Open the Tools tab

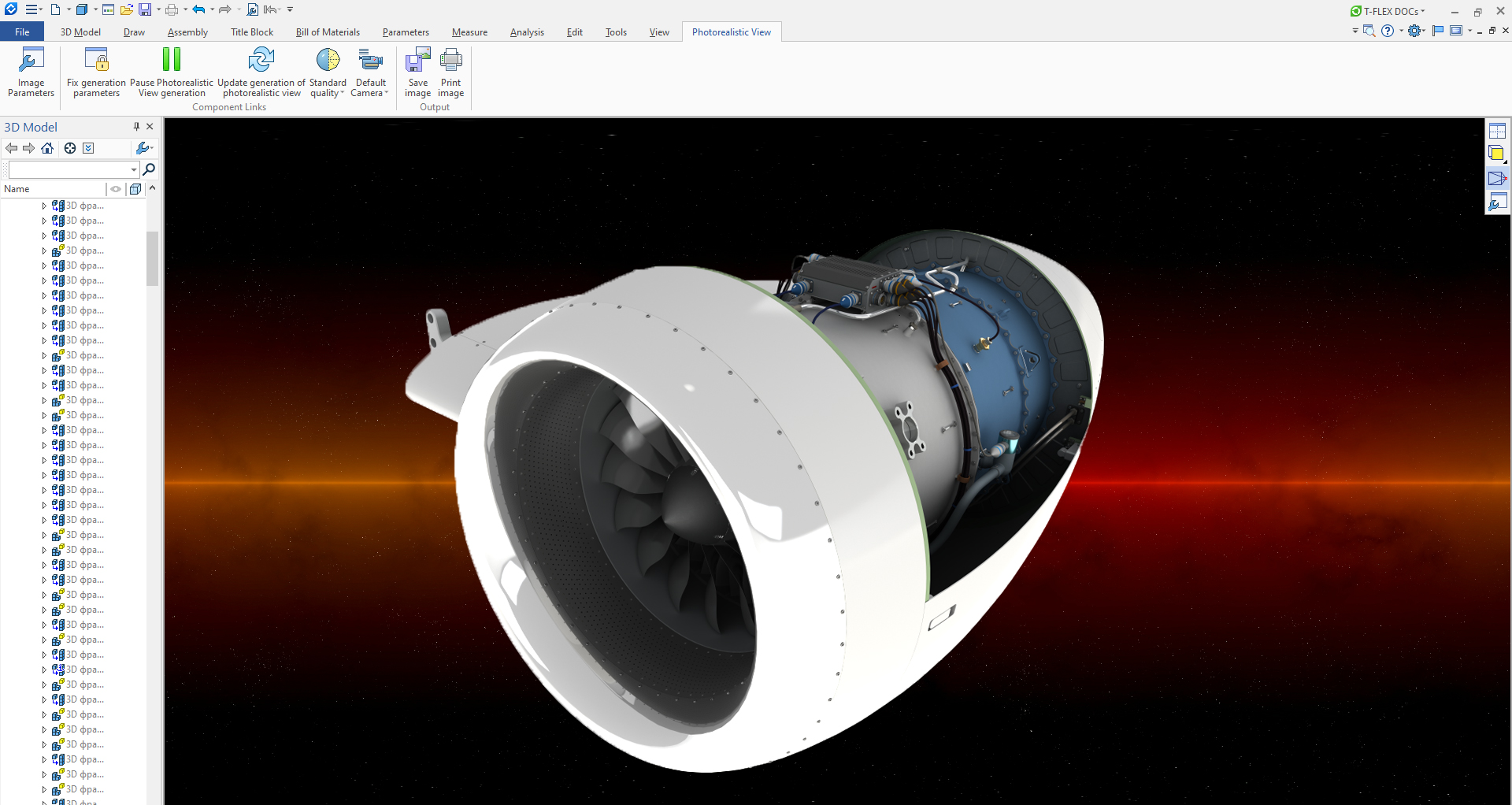[x=616, y=32]
